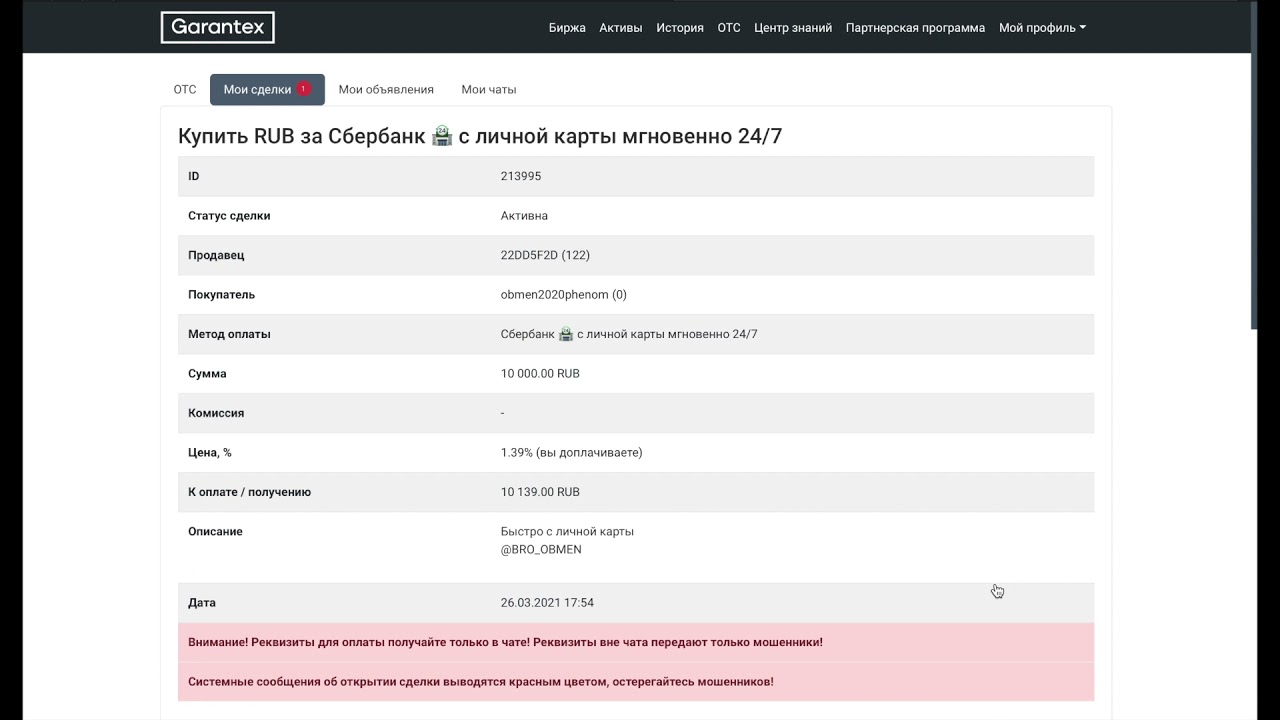Click the Метод оплаты row label

tap(229, 334)
